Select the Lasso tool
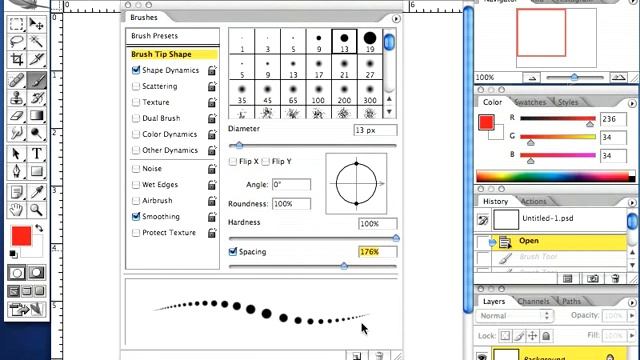The width and height of the screenshot is (640, 360). [16, 42]
